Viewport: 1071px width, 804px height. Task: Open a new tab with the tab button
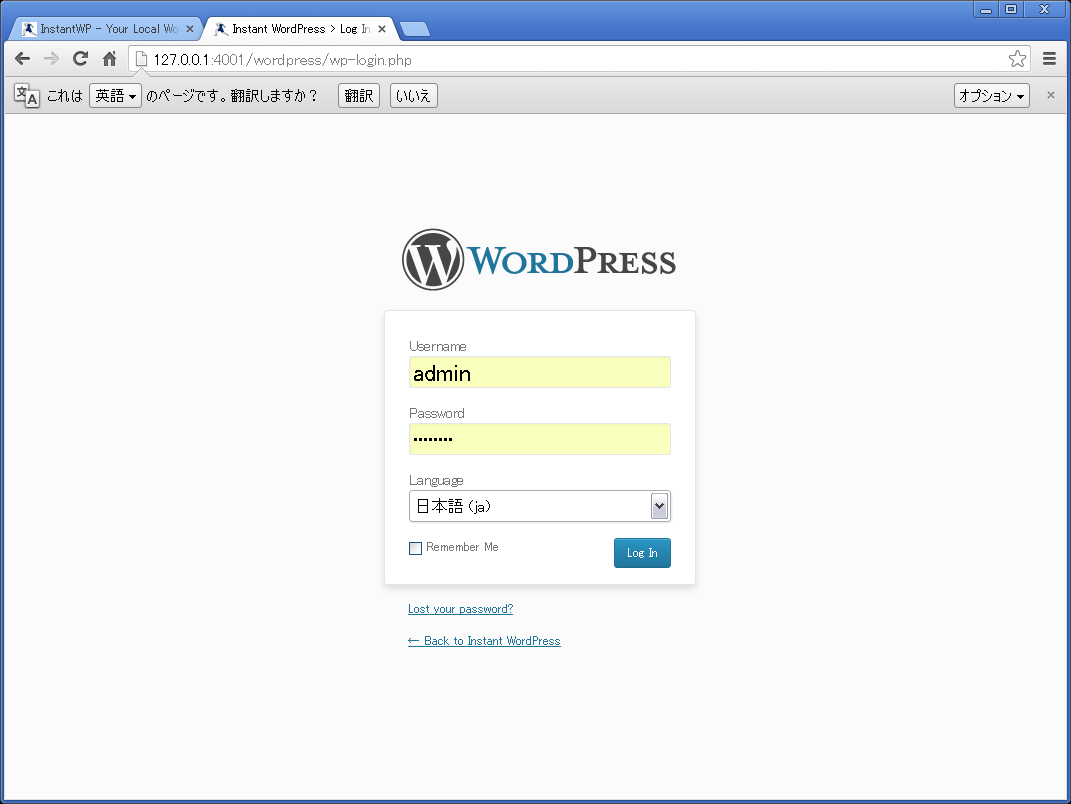coord(415,29)
